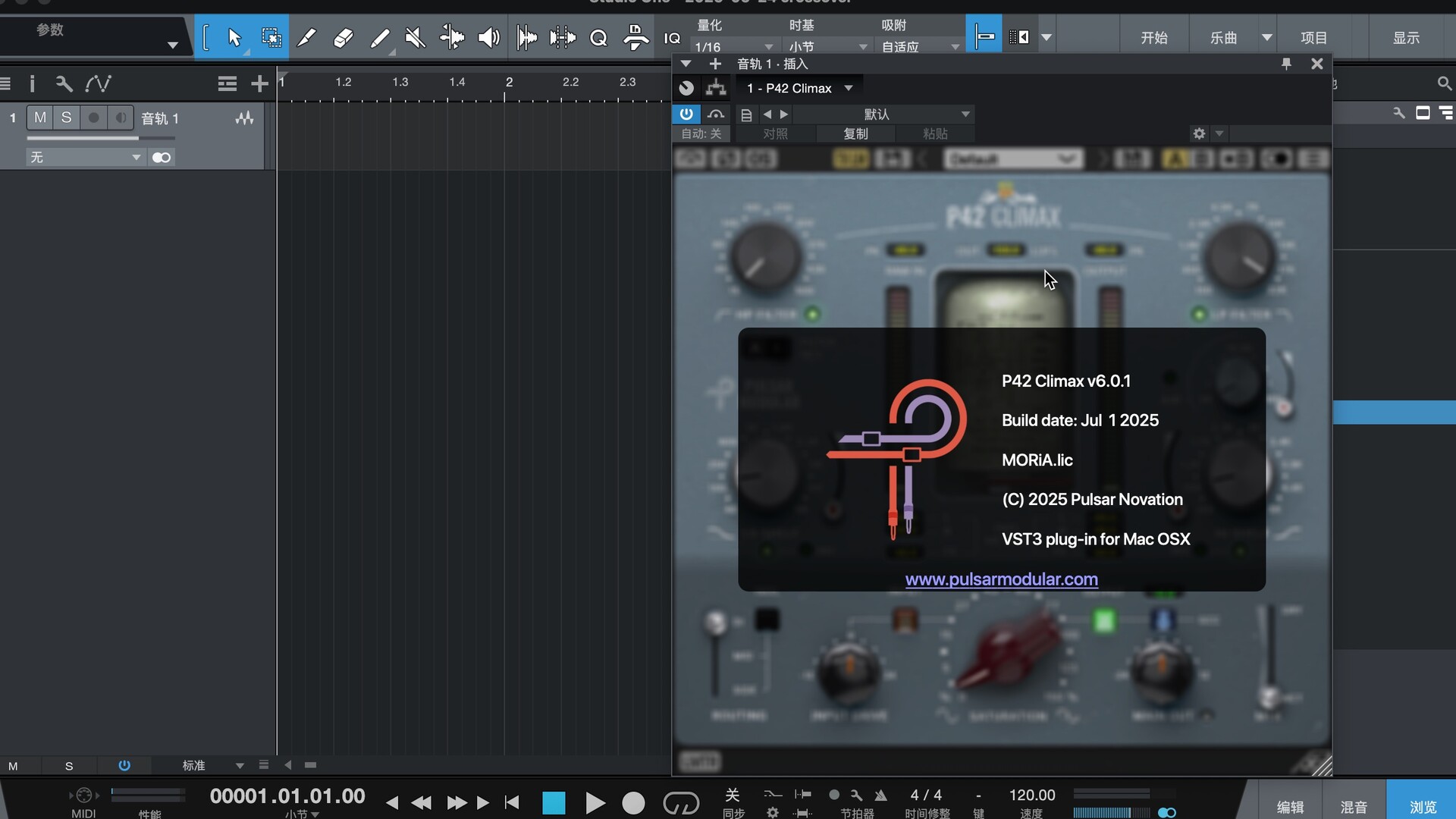Click the Add Track plus icon
Viewport: 1456px width, 819px height.
(259, 83)
